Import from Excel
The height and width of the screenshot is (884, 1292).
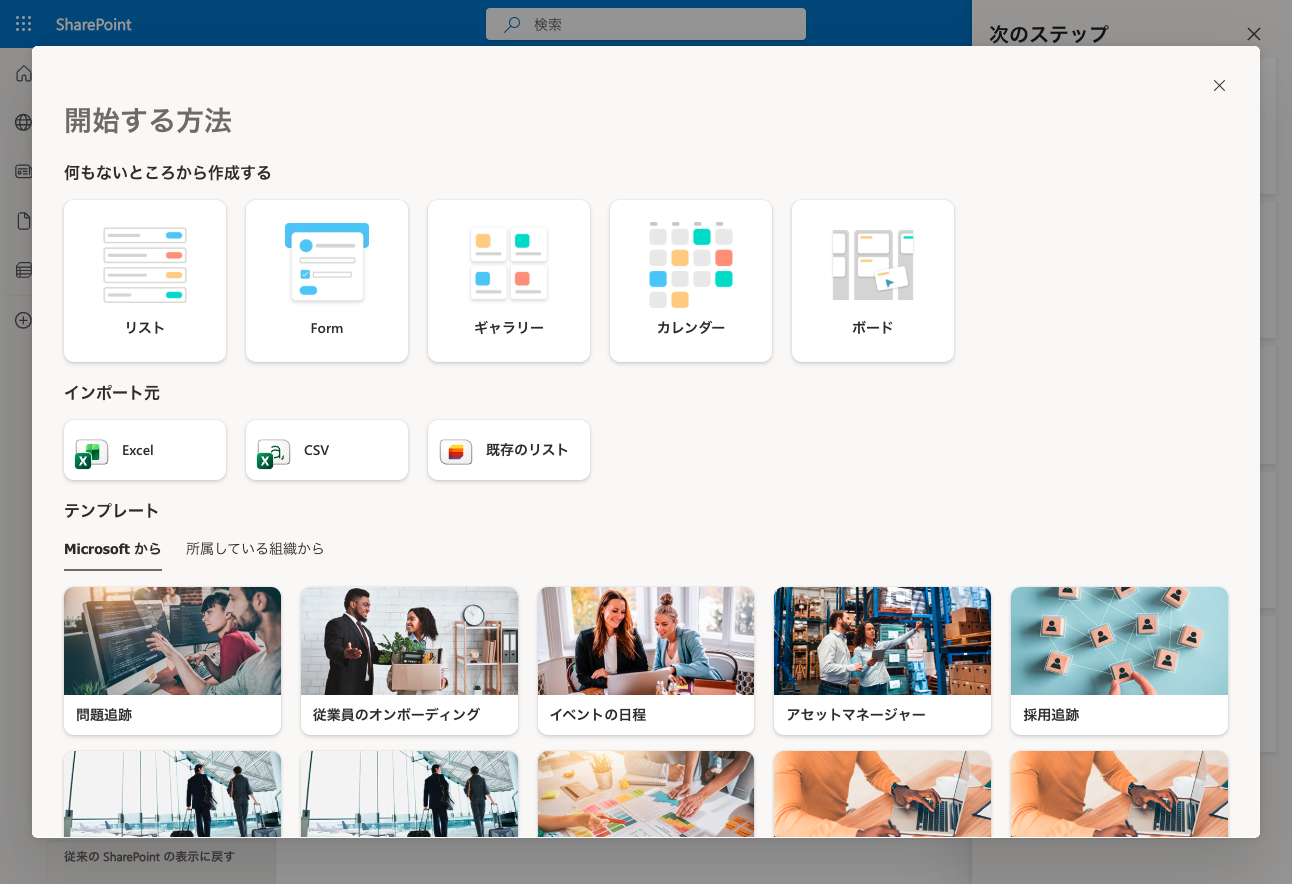145,450
